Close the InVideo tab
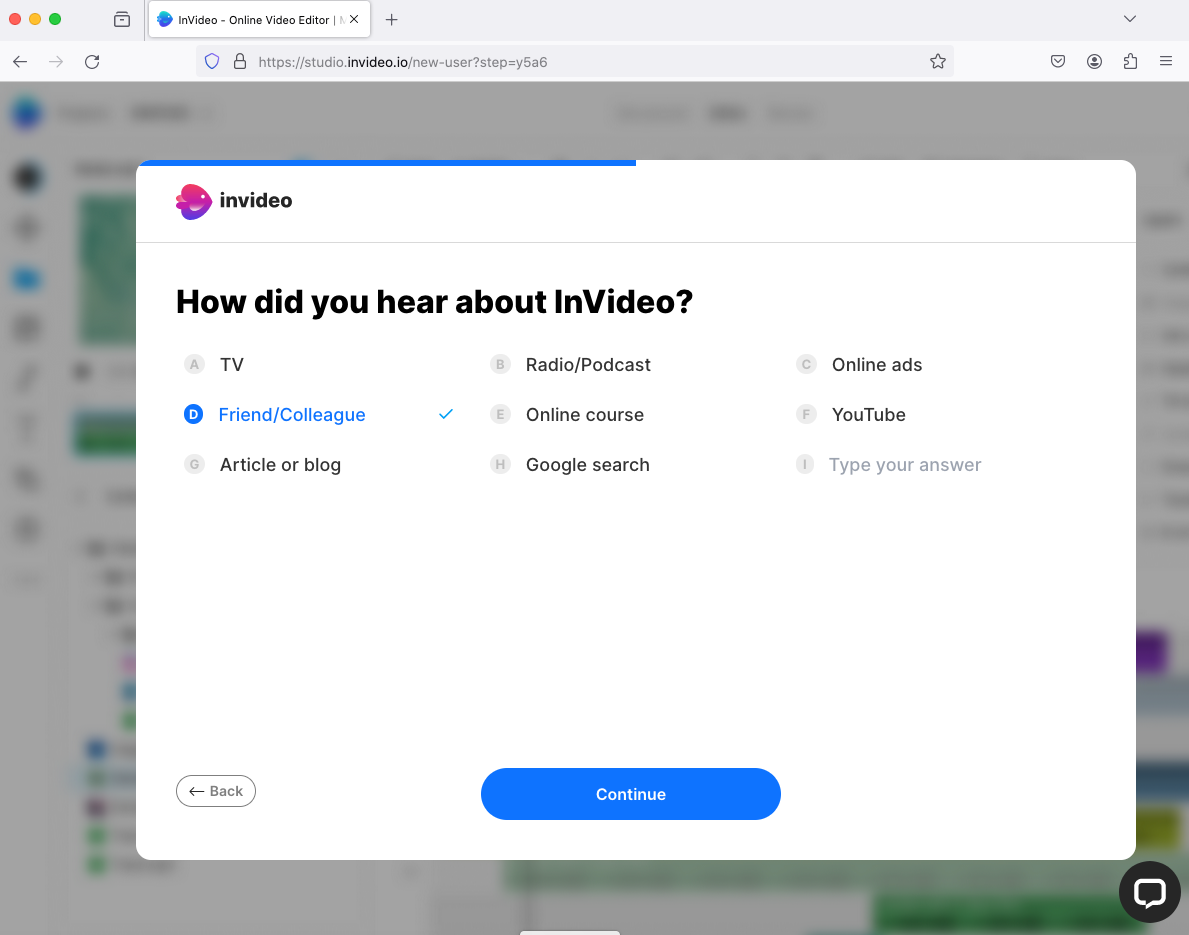Viewport: 1189px width, 935px height. (354, 20)
